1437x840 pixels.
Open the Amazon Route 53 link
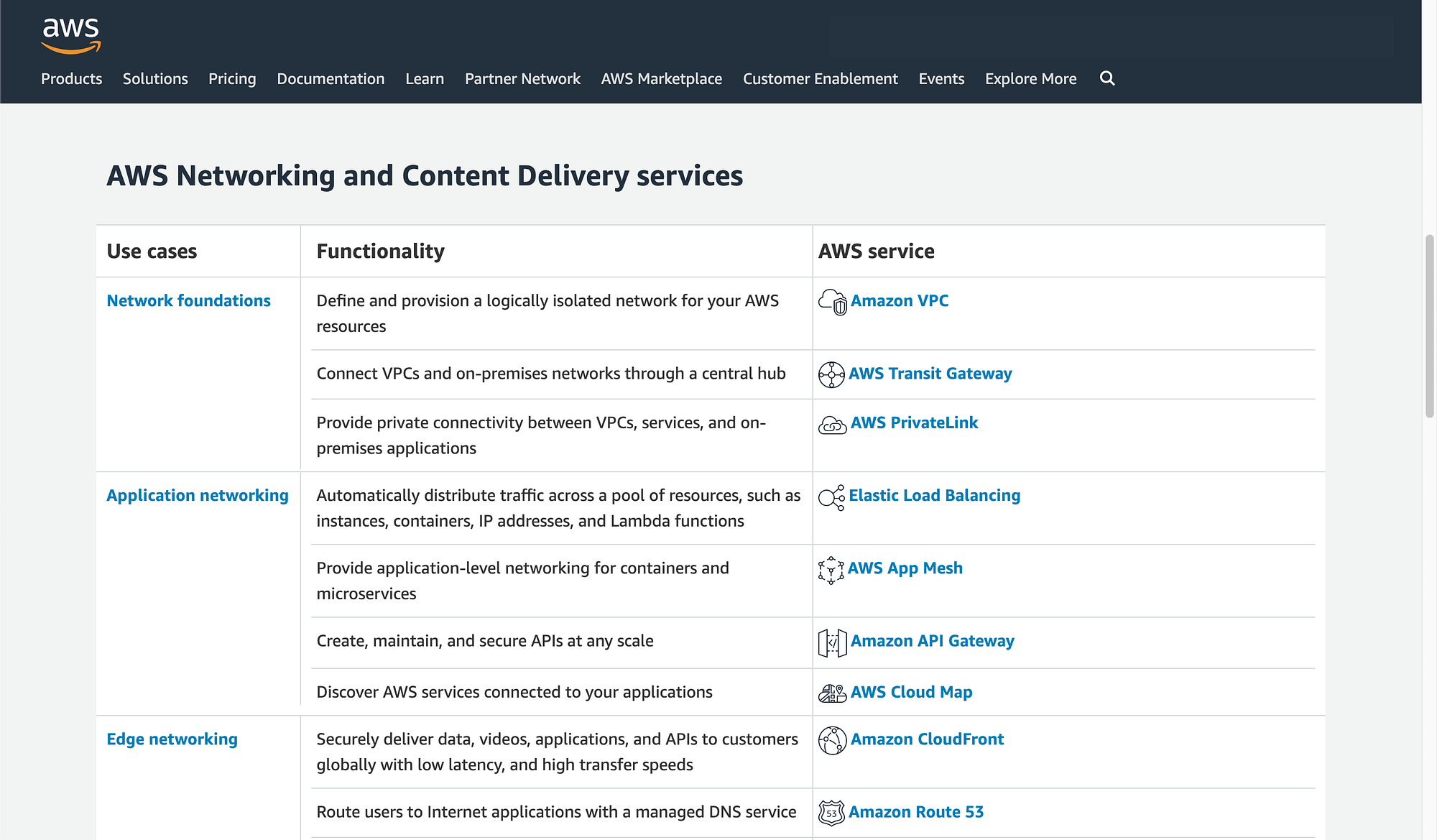(916, 811)
